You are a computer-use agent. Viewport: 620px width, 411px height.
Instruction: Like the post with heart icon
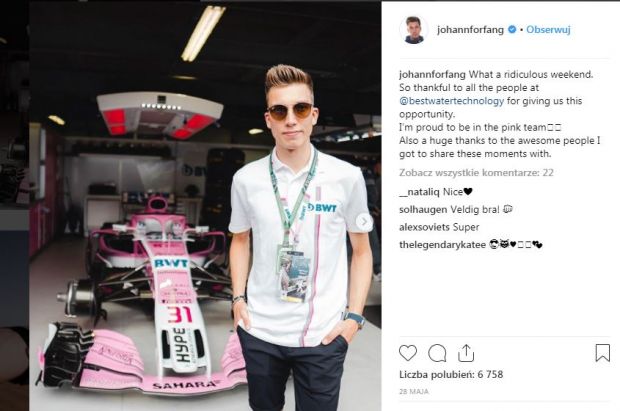pos(408,353)
